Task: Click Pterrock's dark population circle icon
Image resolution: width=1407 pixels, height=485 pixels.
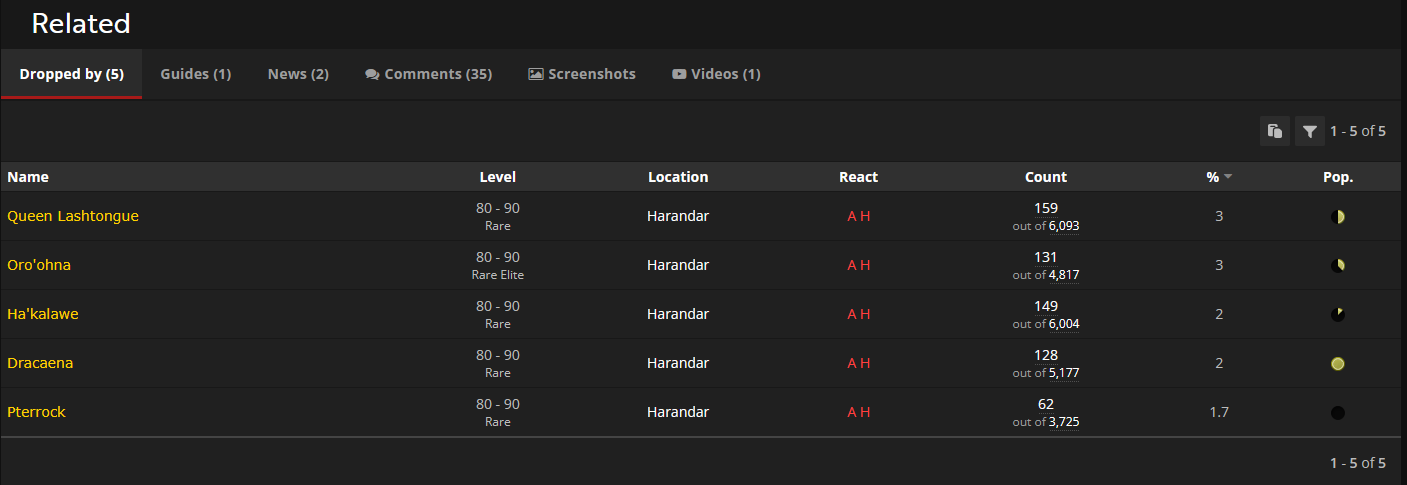Action: [1338, 412]
